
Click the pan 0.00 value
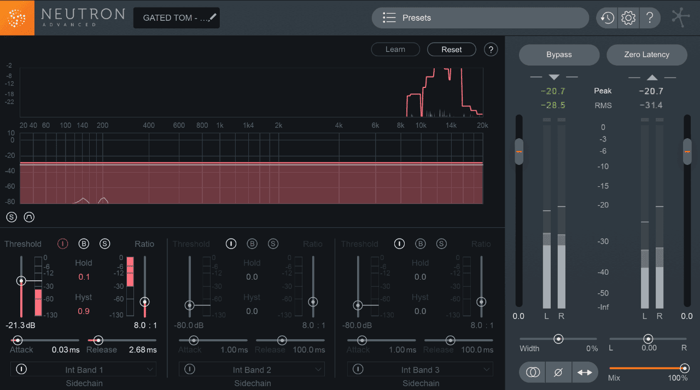[x=649, y=348]
